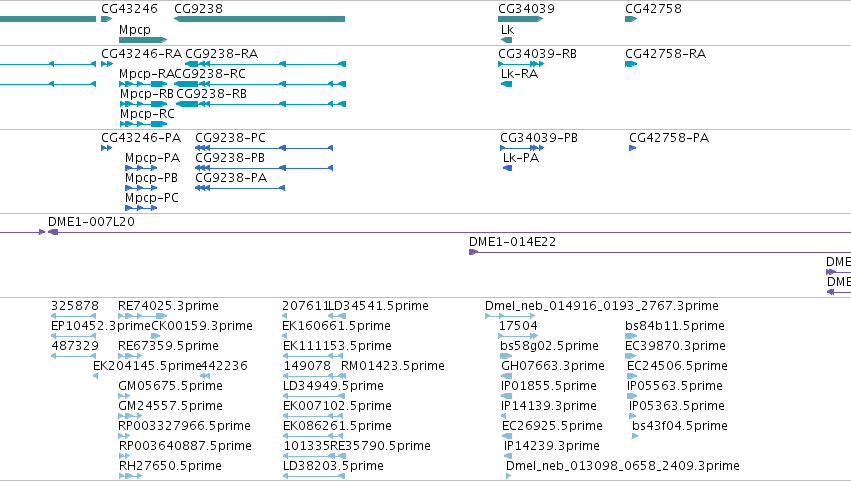Click transcript CG43246-RA

(x=141, y=54)
